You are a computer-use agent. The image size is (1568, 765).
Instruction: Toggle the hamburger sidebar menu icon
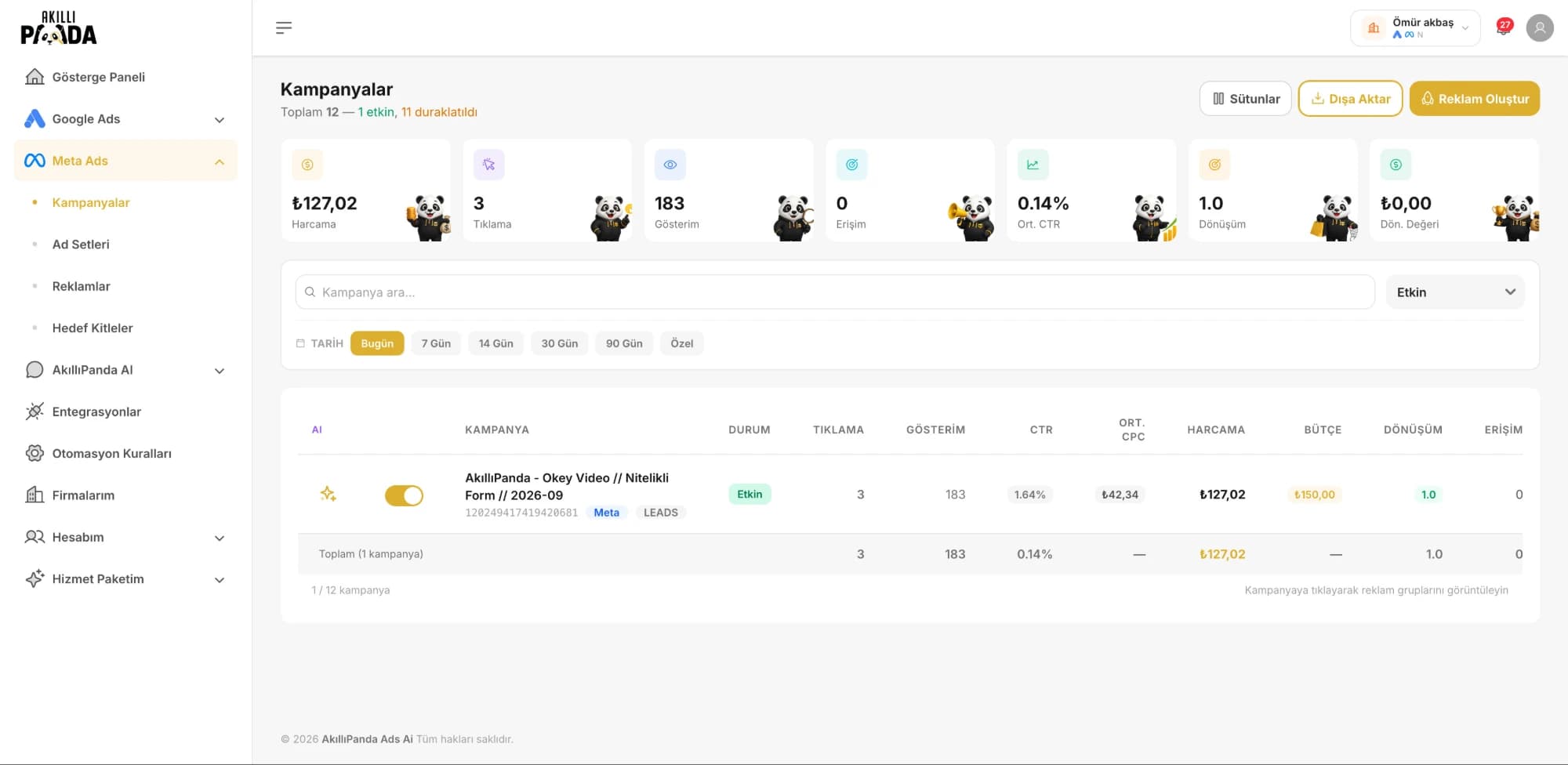[284, 28]
